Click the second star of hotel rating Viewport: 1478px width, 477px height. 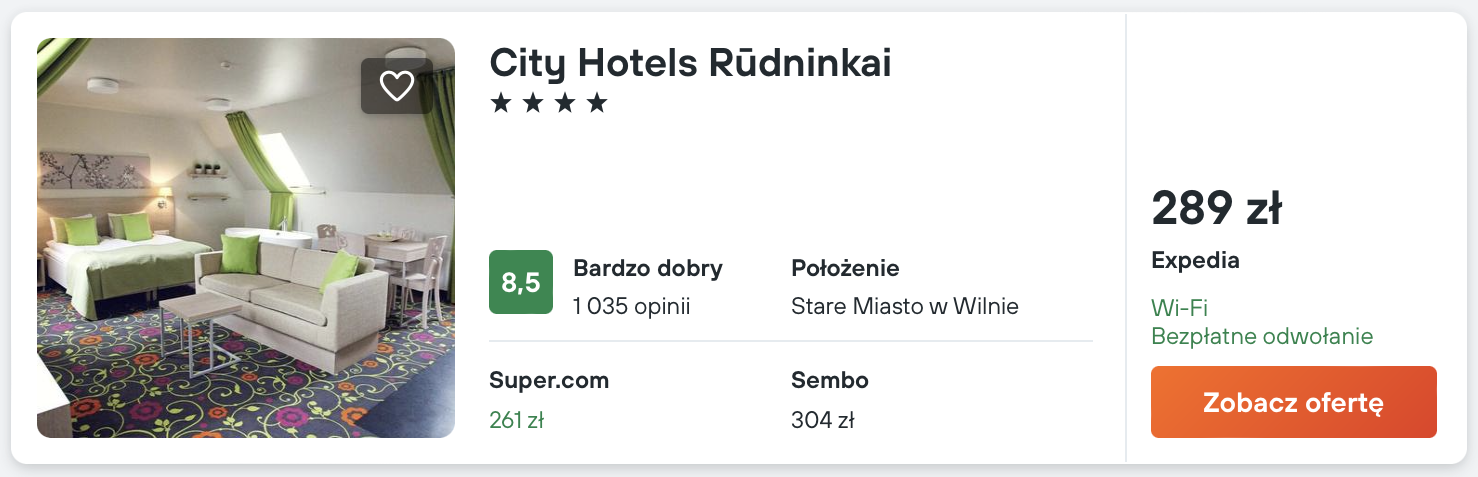coord(532,103)
